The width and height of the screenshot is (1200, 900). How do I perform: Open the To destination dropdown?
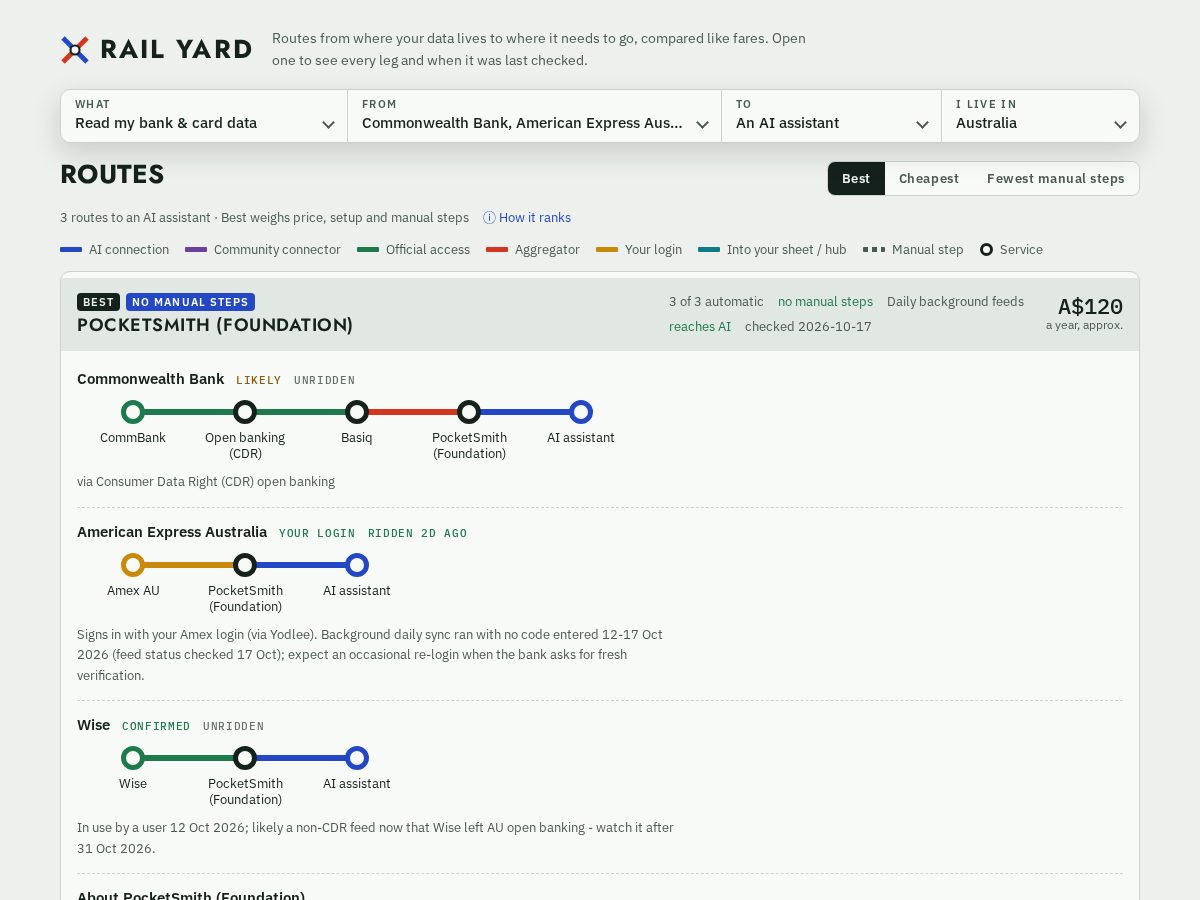click(x=832, y=116)
